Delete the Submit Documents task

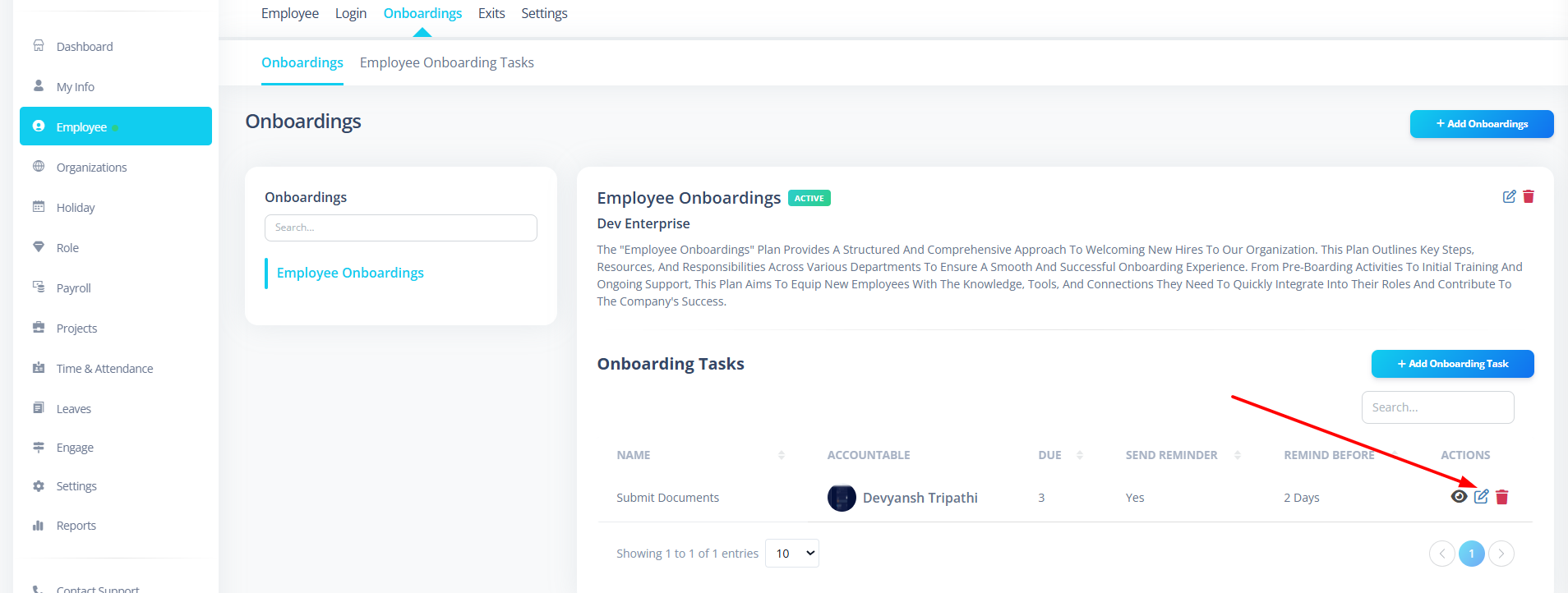point(1502,497)
